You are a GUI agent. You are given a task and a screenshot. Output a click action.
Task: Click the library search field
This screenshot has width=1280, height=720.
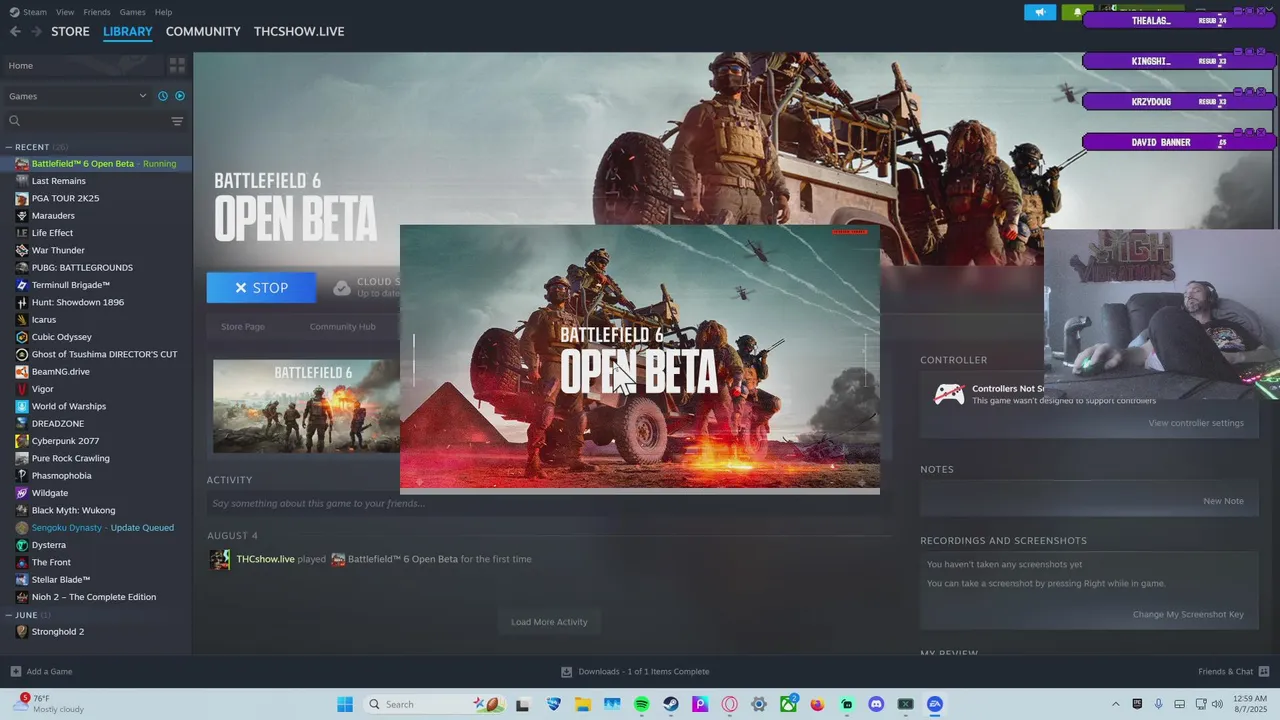(x=85, y=121)
